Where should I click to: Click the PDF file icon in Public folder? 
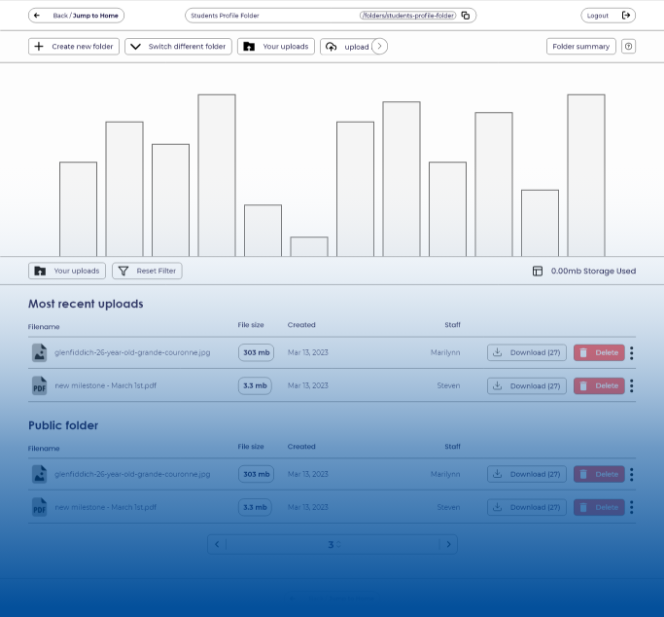[x=39, y=508]
